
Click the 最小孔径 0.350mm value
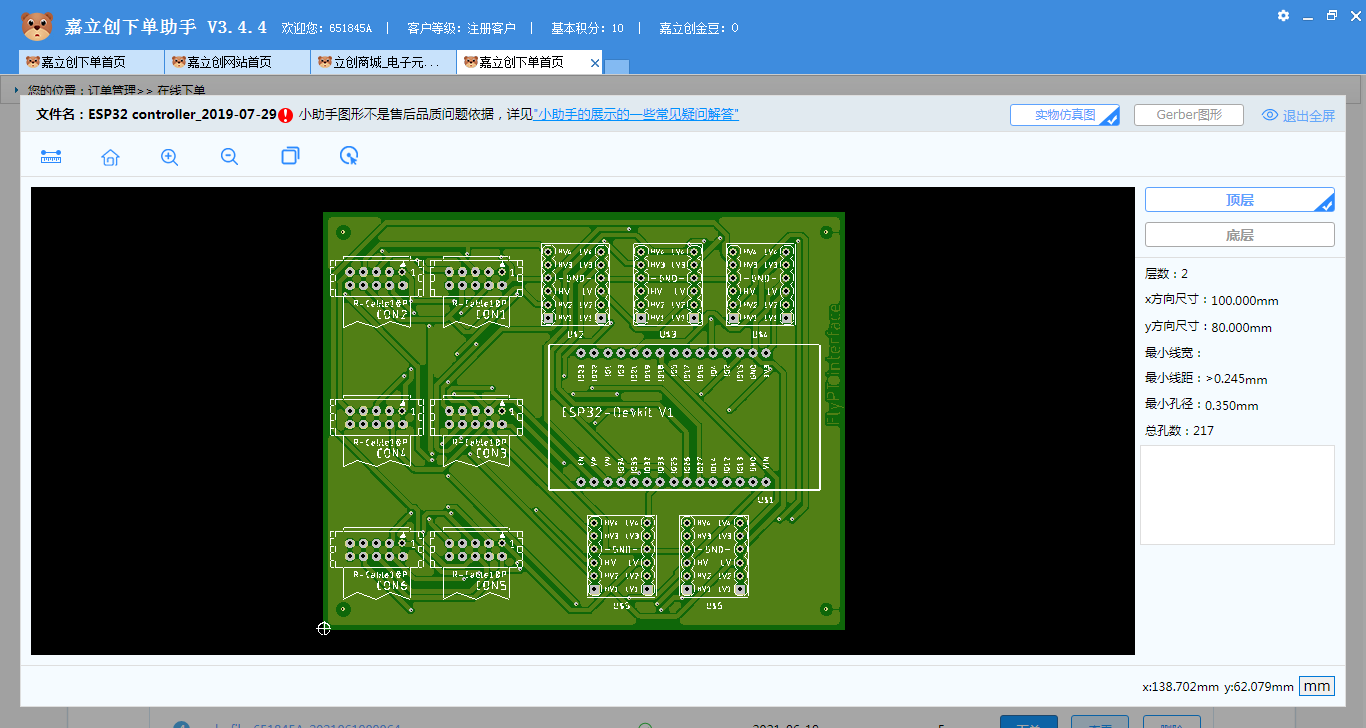point(1231,405)
